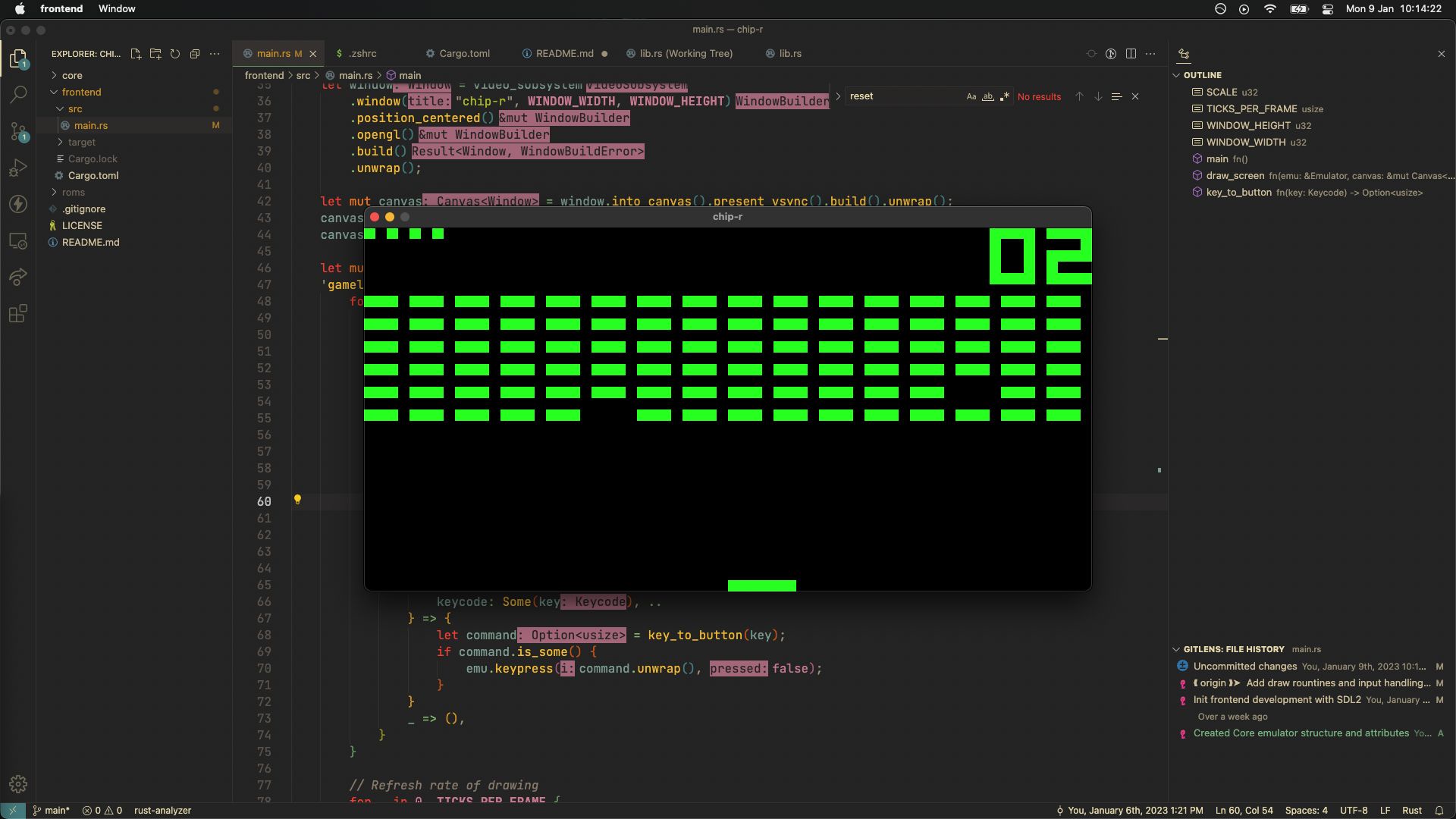Click Split Editor Right icon

point(1131,54)
